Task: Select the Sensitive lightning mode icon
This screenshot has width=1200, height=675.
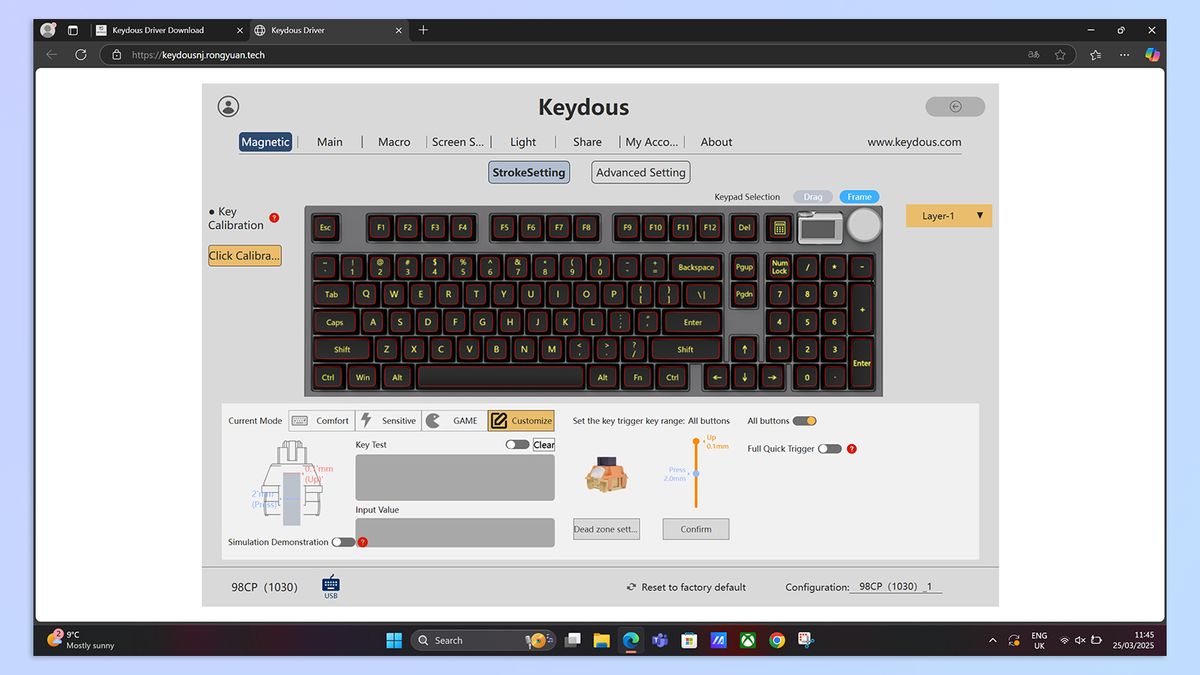Action: (x=364, y=420)
